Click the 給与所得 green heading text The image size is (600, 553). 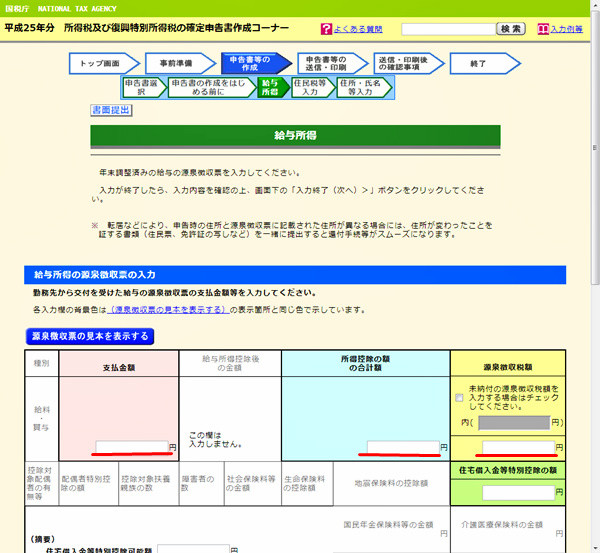point(295,135)
